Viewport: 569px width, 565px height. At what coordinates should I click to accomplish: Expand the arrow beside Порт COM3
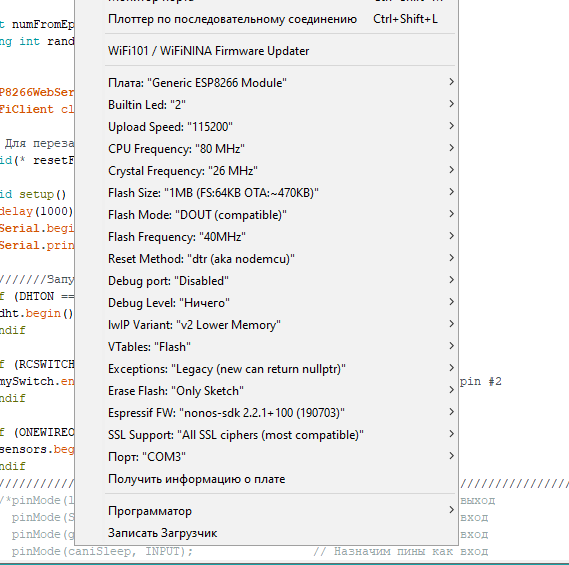tap(451, 456)
